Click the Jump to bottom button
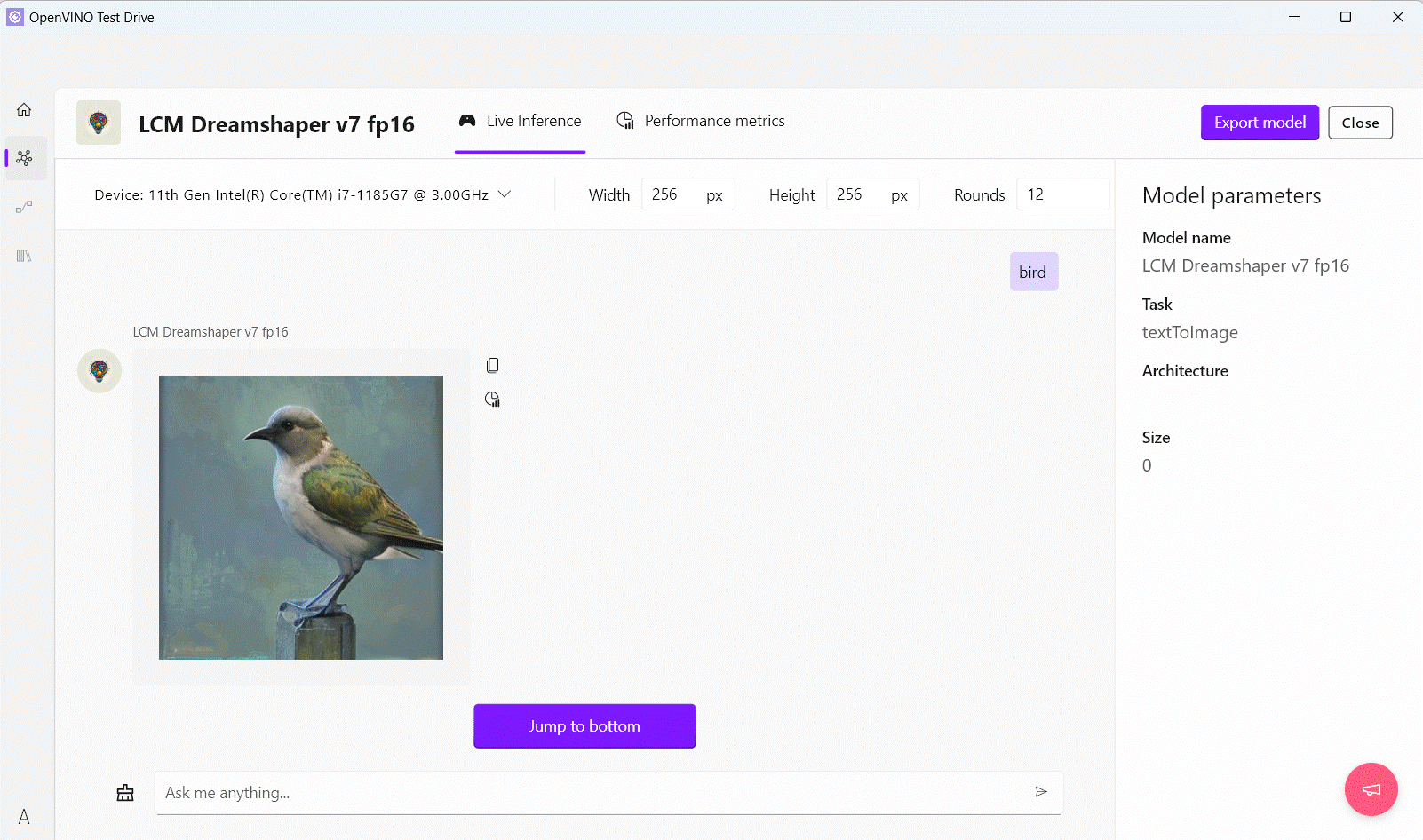 [584, 726]
